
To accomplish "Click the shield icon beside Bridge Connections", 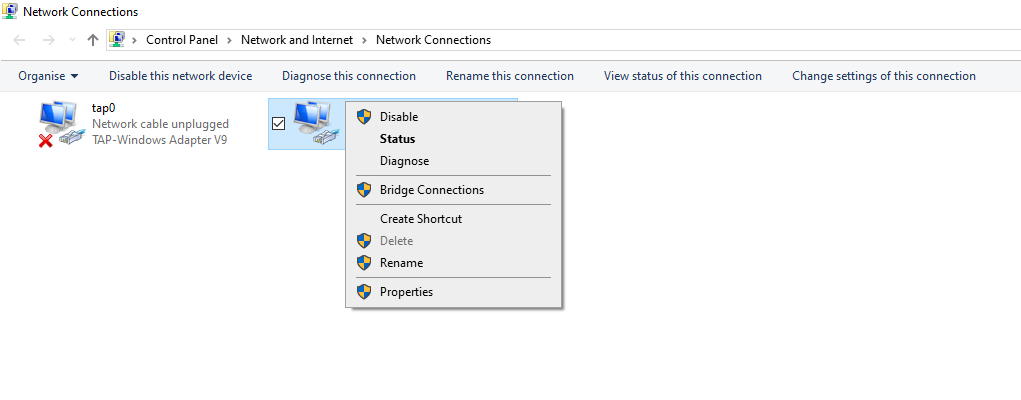I will tap(364, 190).
